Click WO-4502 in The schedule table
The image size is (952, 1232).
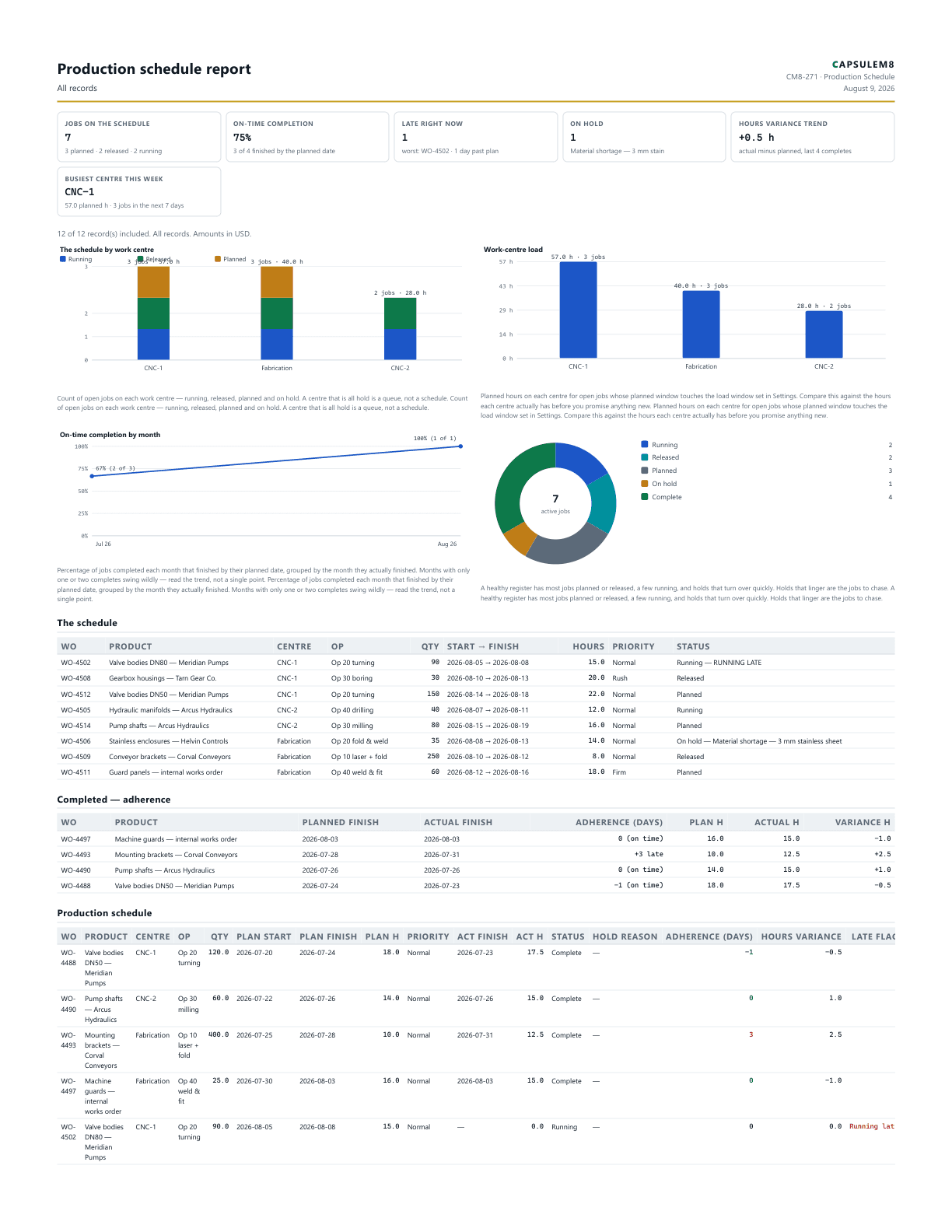pyautogui.click(x=75, y=663)
